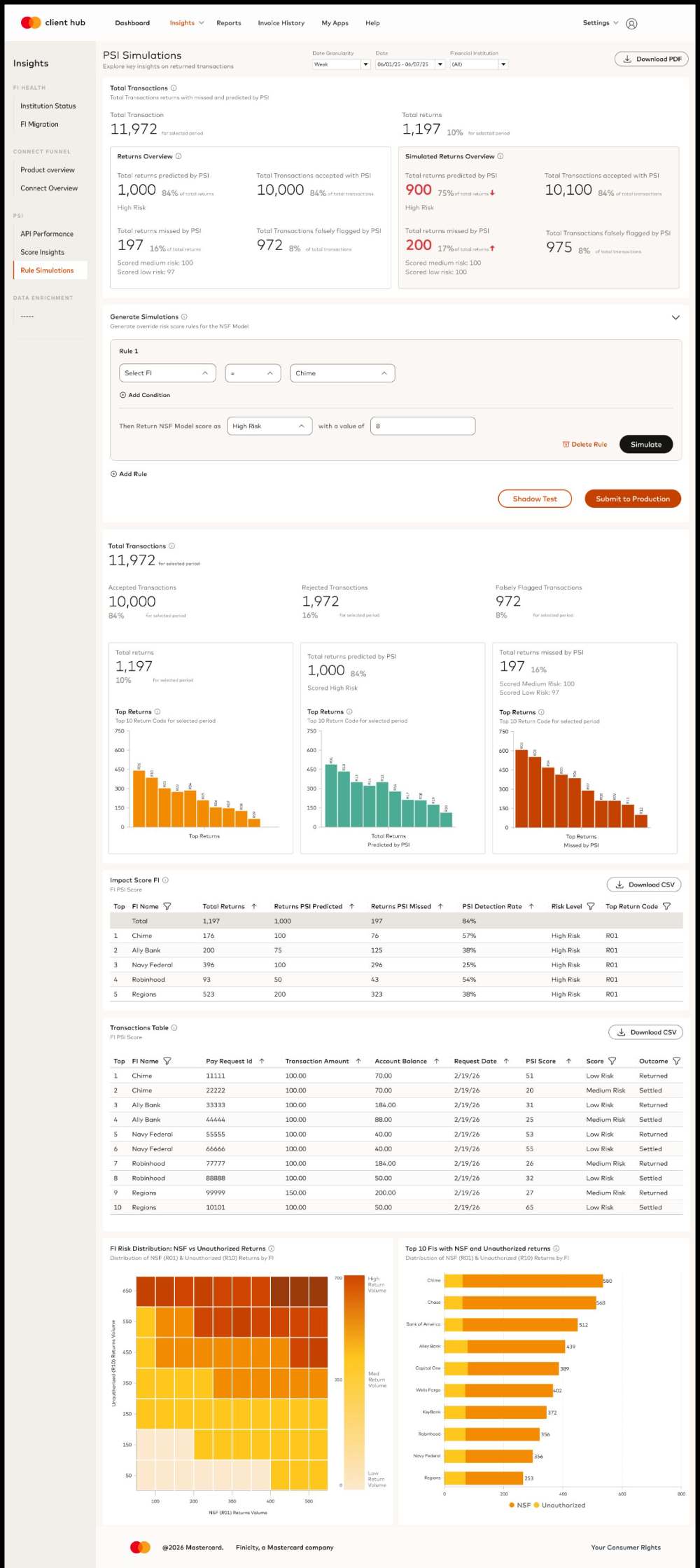Open My Apps in top navigation
The height and width of the screenshot is (1568, 700).
[335, 23]
